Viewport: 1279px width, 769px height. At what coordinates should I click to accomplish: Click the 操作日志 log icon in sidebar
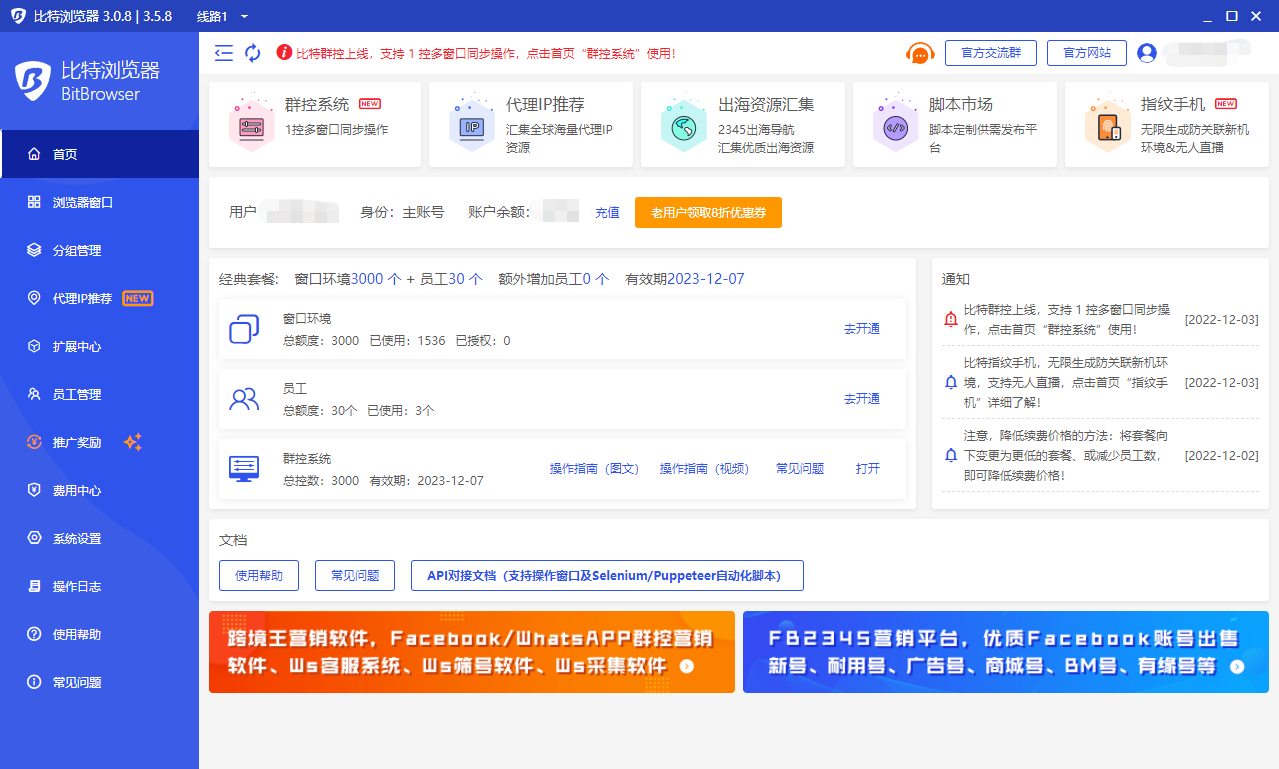tap(34, 586)
